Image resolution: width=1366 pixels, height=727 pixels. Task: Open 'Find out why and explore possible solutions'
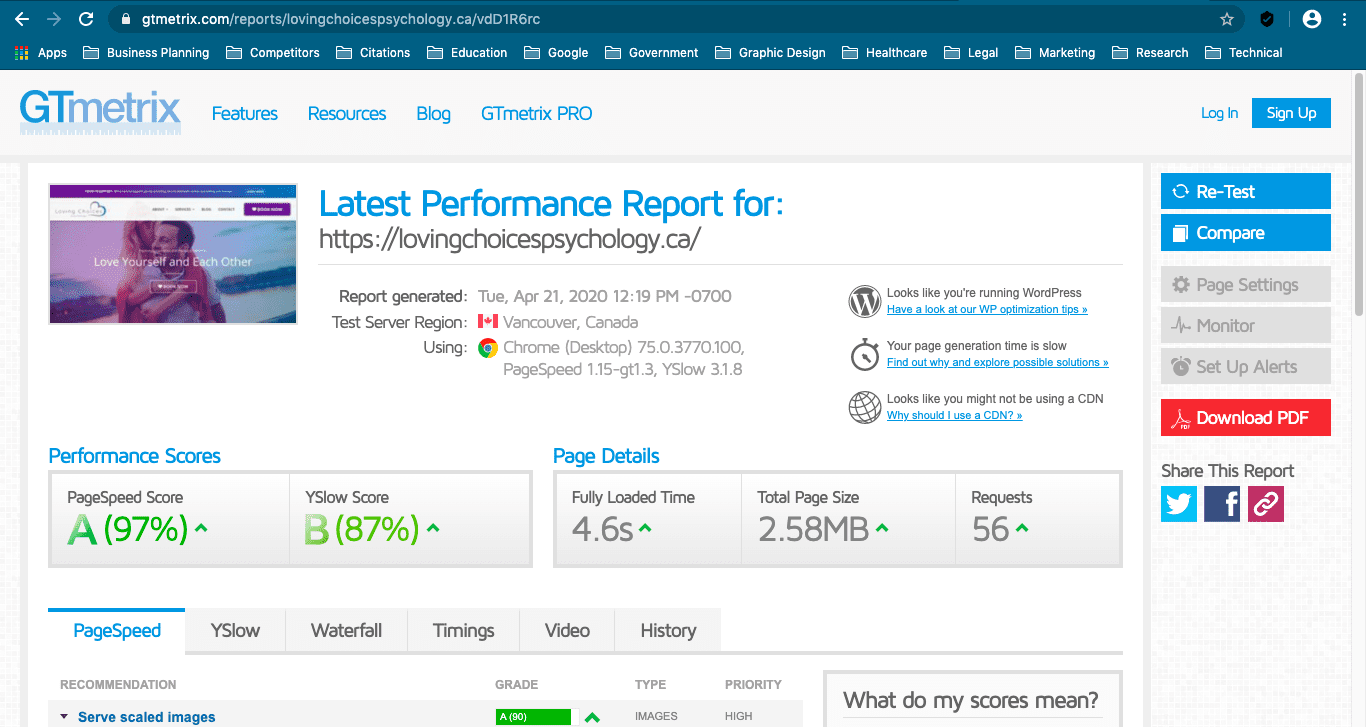pos(997,363)
